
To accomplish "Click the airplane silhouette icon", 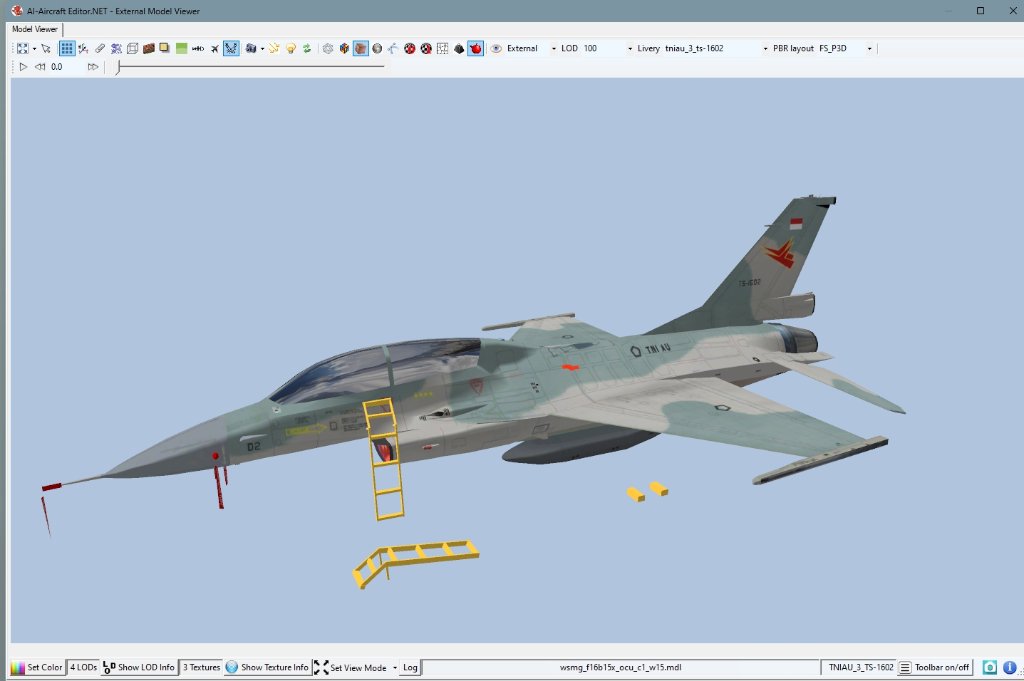I will (x=214, y=48).
